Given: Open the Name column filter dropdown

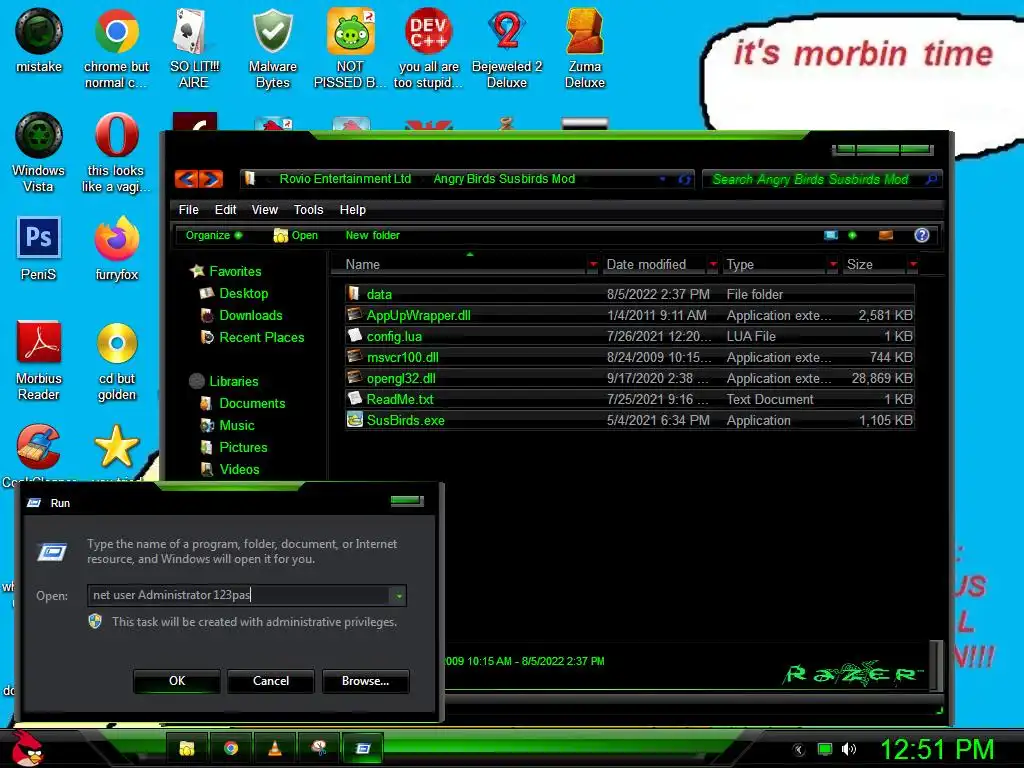Looking at the screenshot, I should (x=593, y=264).
